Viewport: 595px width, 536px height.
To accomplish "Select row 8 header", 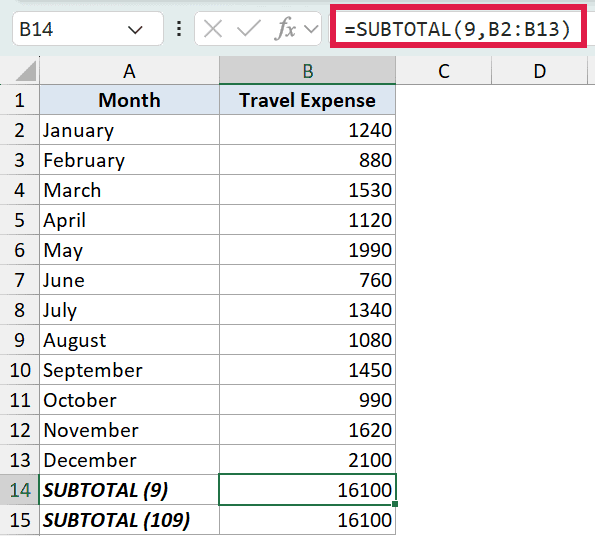I will (20, 310).
